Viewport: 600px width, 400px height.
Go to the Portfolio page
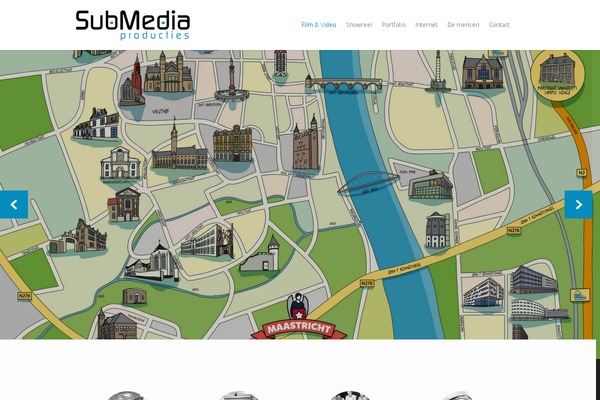point(393,24)
